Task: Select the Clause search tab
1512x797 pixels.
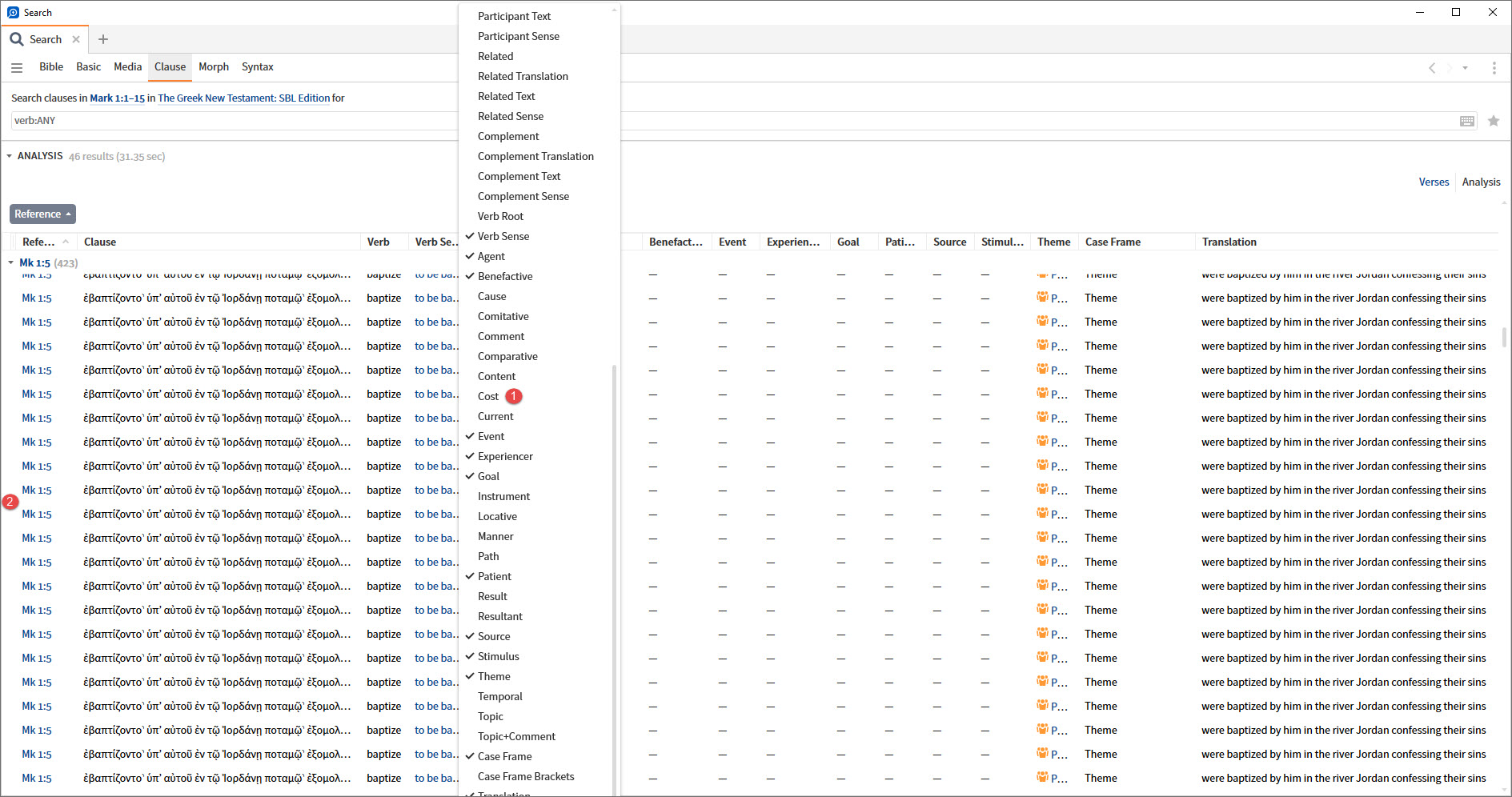Action: pyautogui.click(x=170, y=67)
